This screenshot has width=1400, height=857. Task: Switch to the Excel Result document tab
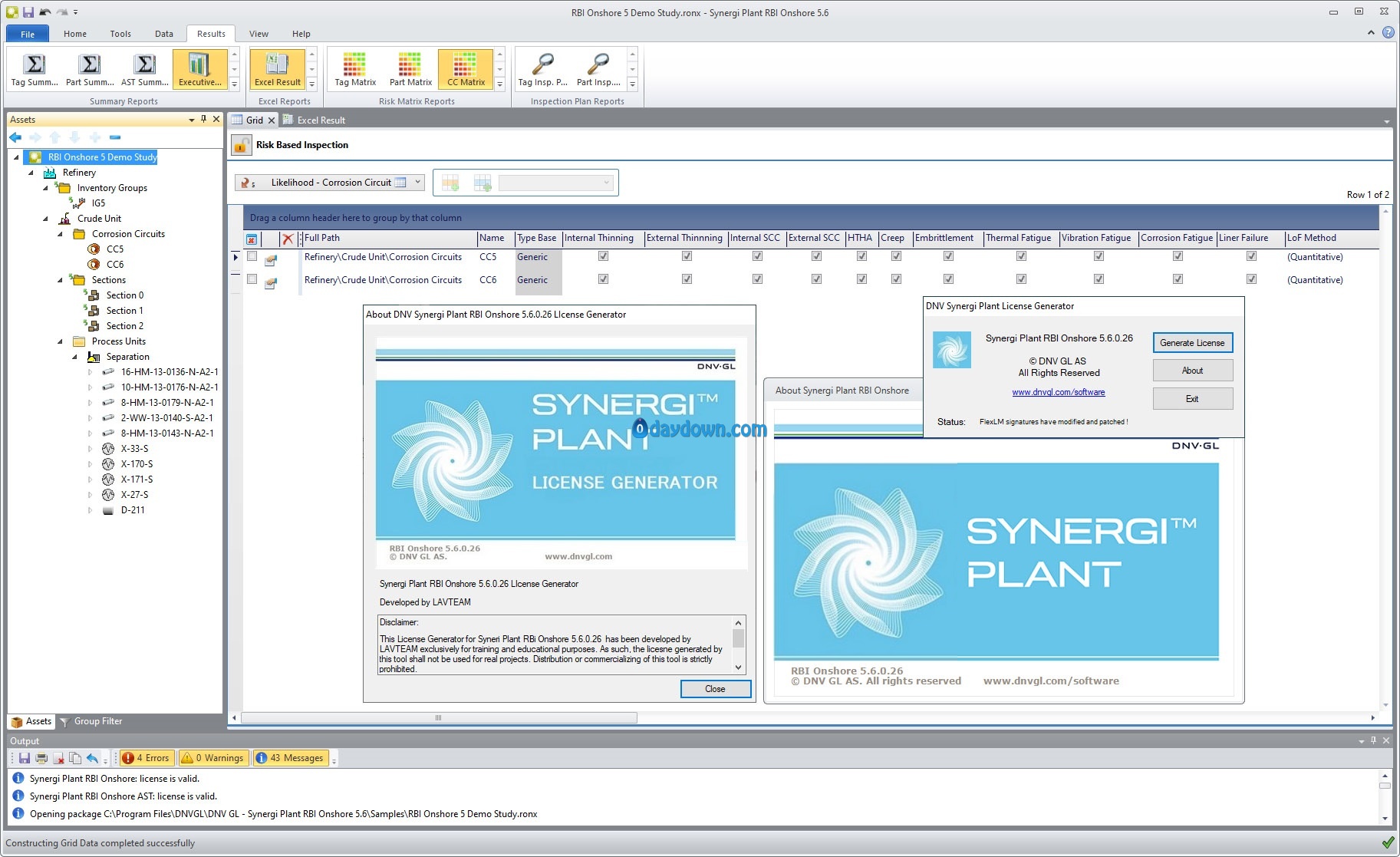[315, 120]
